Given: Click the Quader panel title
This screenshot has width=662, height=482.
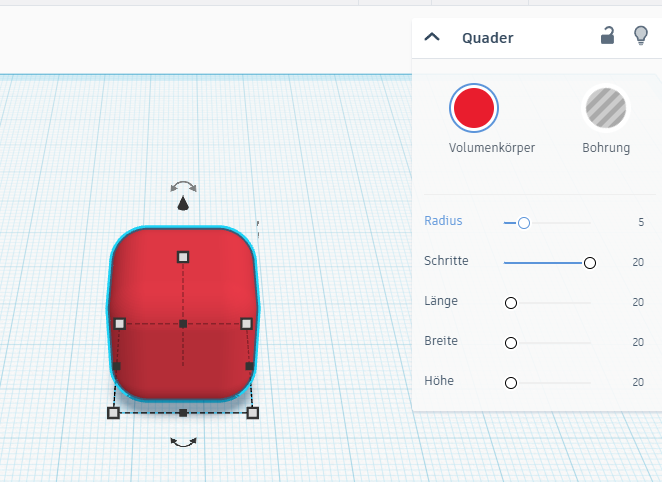Looking at the screenshot, I should [x=488, y=38].
